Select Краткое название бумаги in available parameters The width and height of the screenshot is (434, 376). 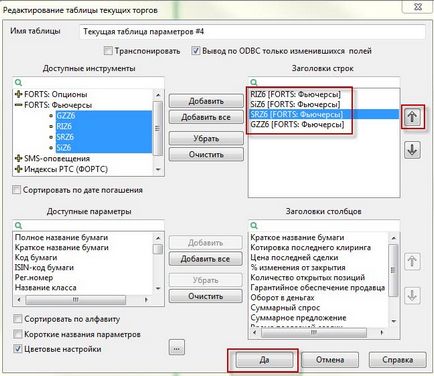[62, 247]
